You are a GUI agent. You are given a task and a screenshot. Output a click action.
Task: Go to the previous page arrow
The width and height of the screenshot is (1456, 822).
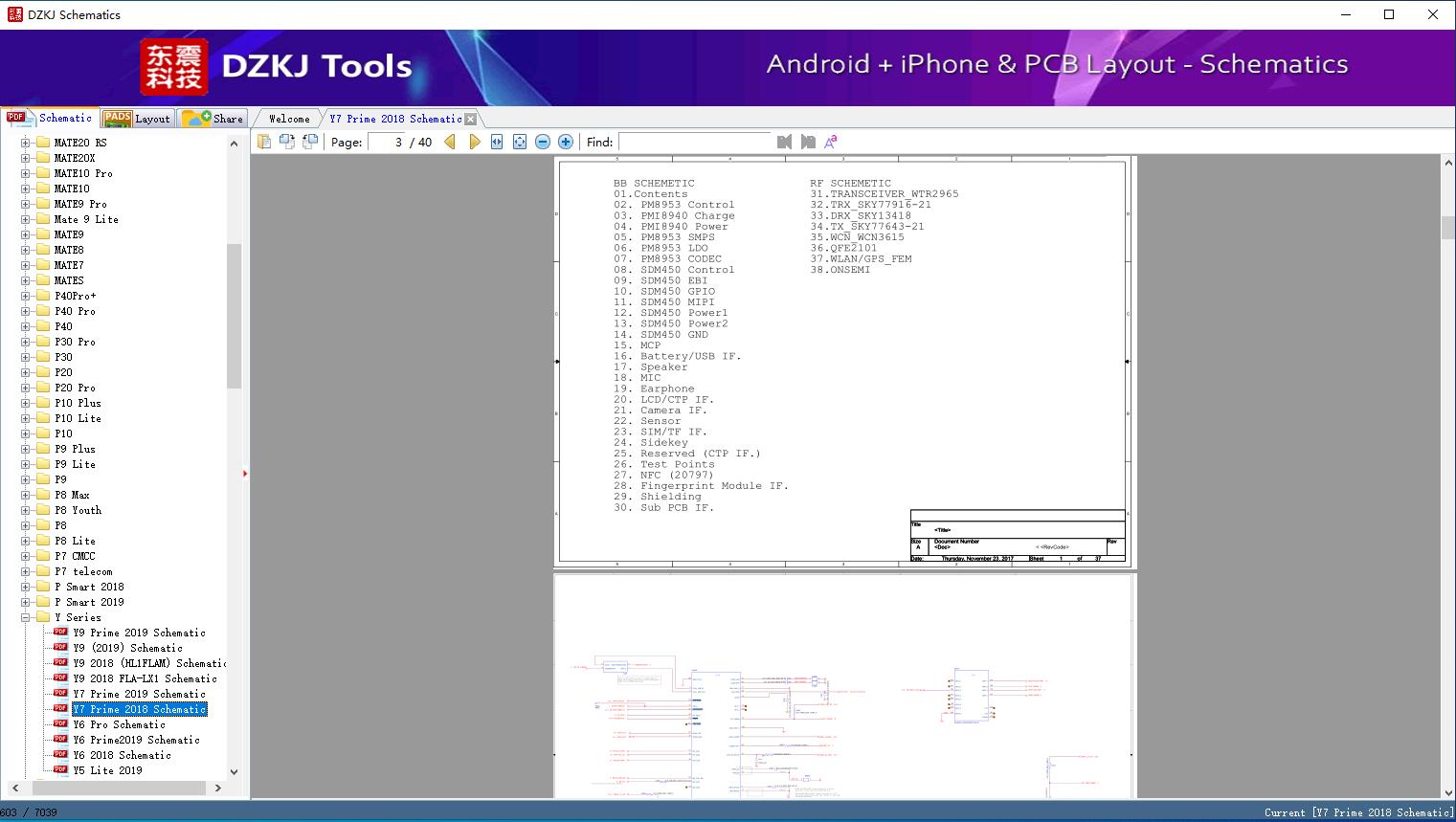(x=450, y=142)
